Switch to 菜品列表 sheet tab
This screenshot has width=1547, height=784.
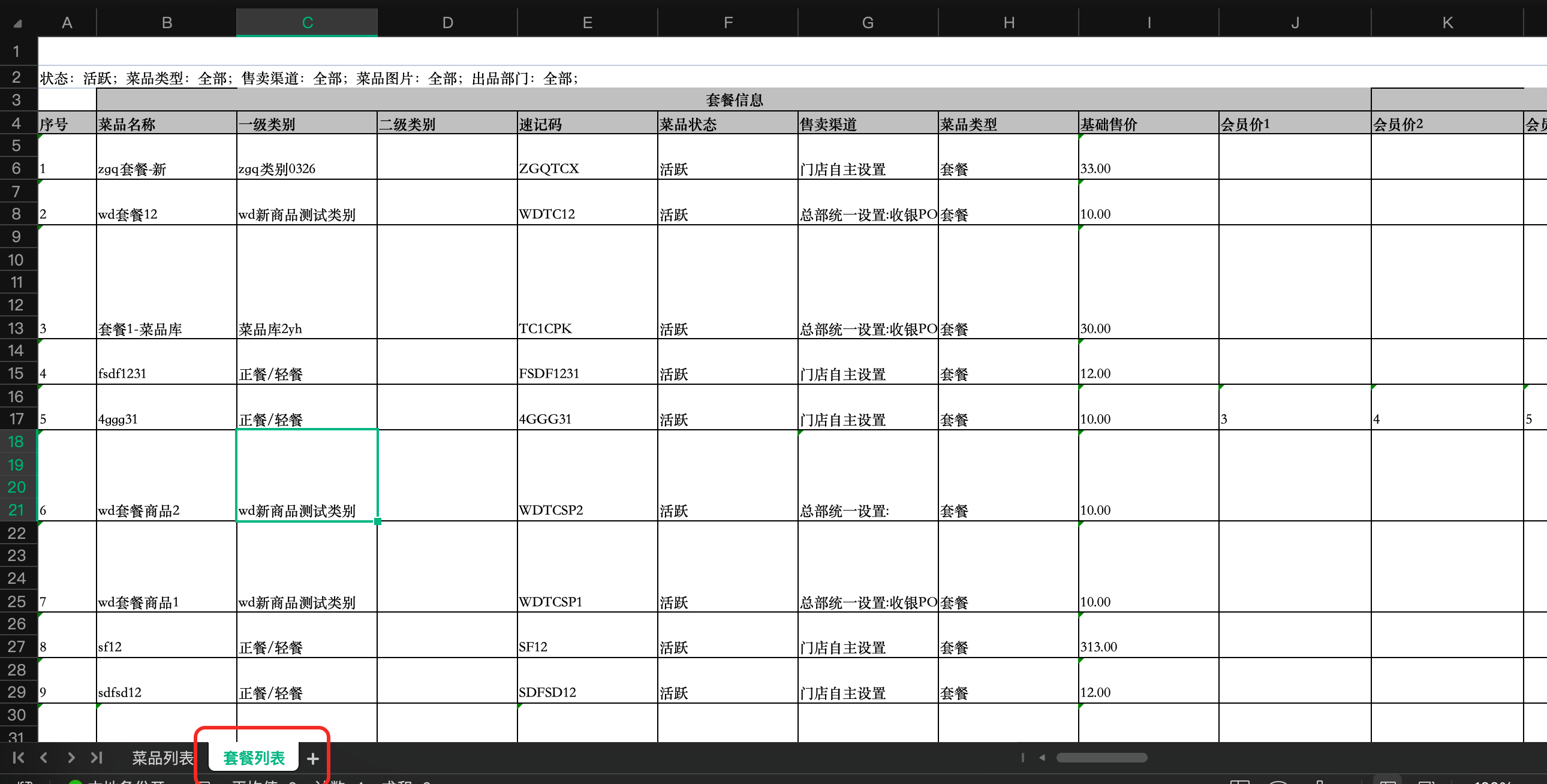pos(162,758)
